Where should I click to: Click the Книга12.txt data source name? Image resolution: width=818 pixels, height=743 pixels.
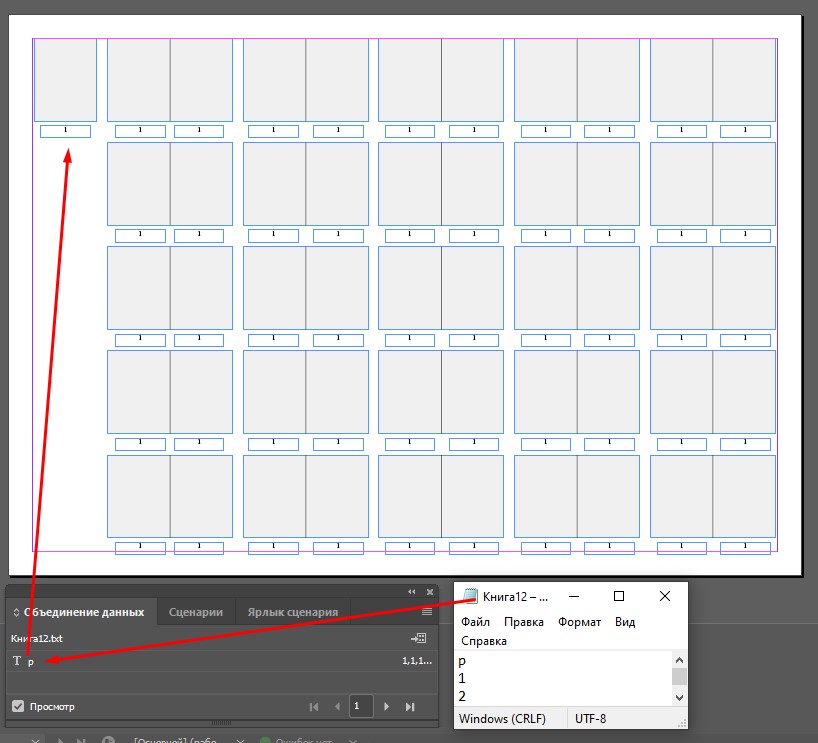37,638
